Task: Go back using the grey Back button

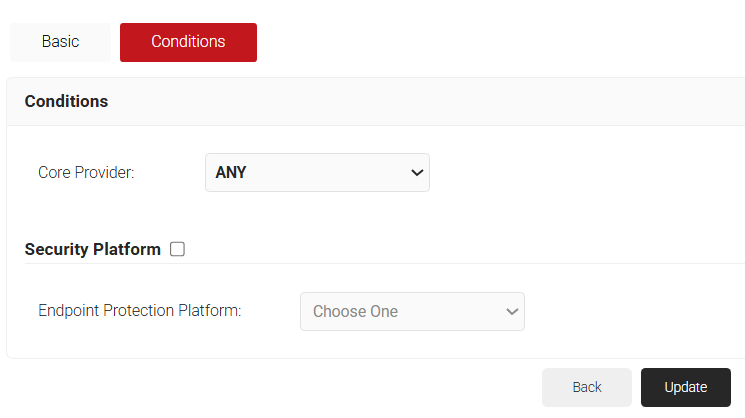Action: (x=587, y=387)
